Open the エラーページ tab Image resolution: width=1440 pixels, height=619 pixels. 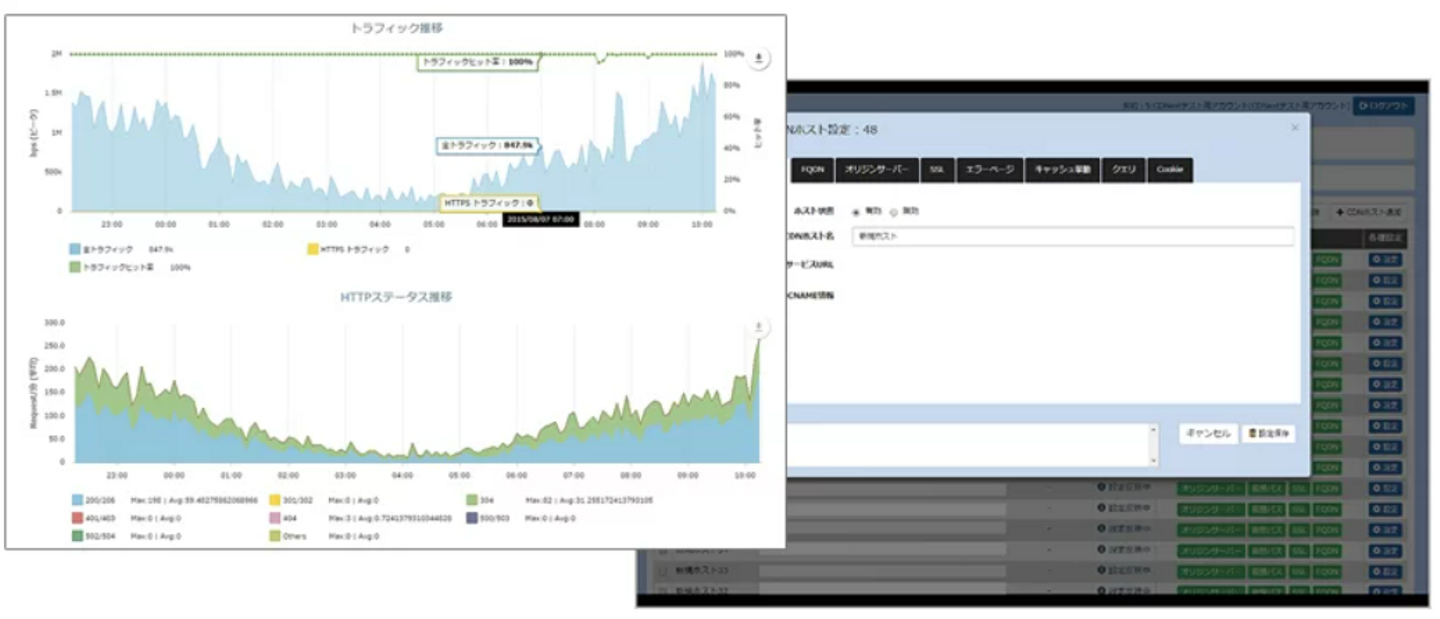tap(989, 170)
